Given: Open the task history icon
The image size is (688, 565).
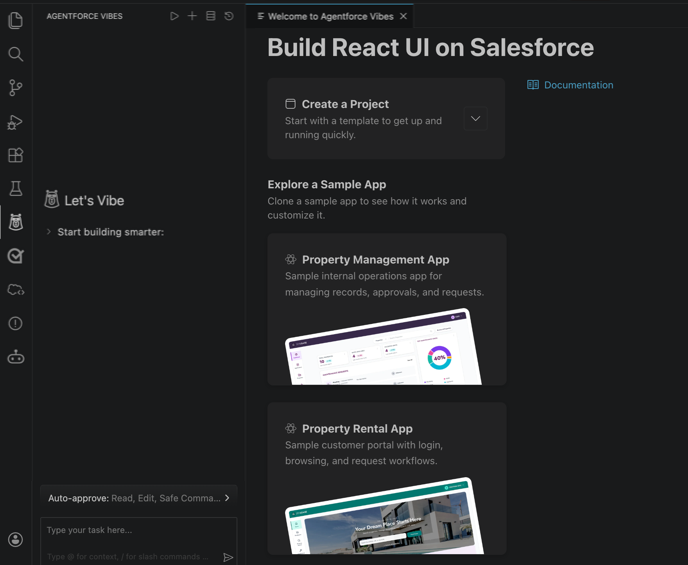Looking at the screenshot, I should tap(229, 16).
